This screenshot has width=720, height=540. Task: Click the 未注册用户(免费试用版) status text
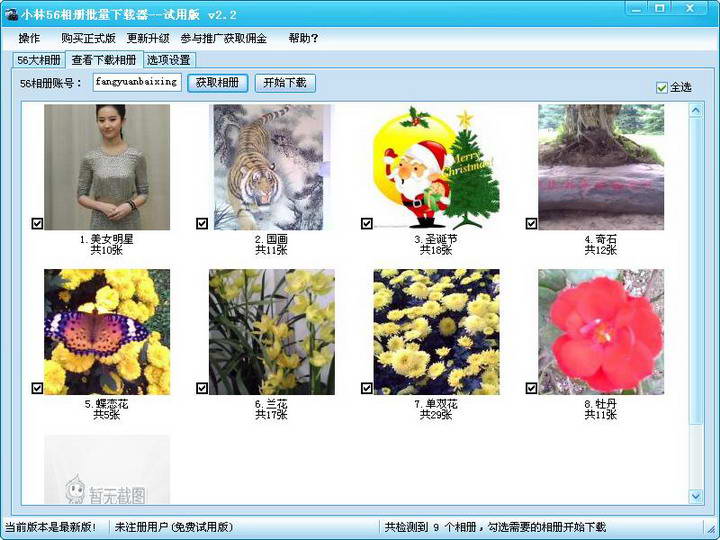pos(174,527)
